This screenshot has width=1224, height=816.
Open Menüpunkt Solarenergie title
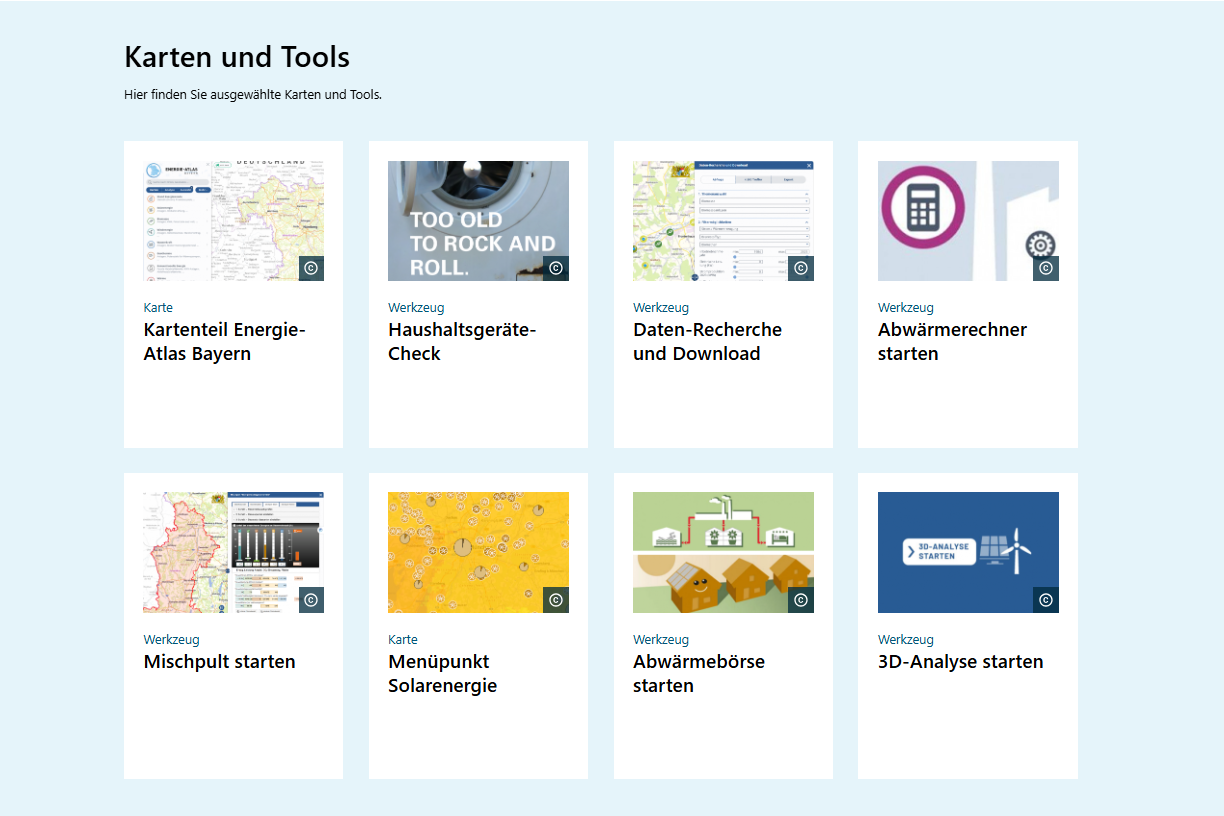[x=442, y=674]
